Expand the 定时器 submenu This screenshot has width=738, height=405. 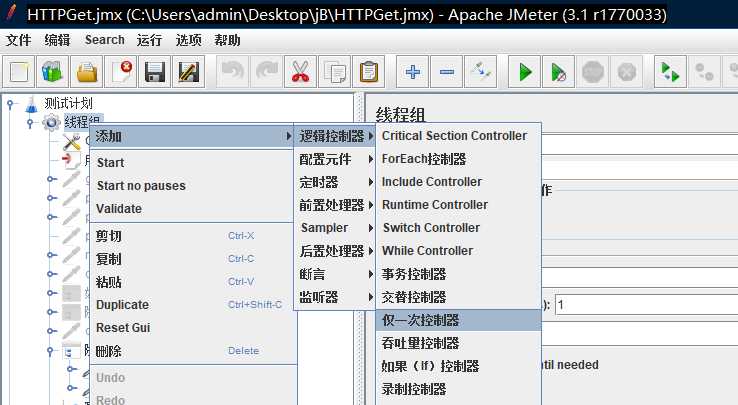coord(335,182)
